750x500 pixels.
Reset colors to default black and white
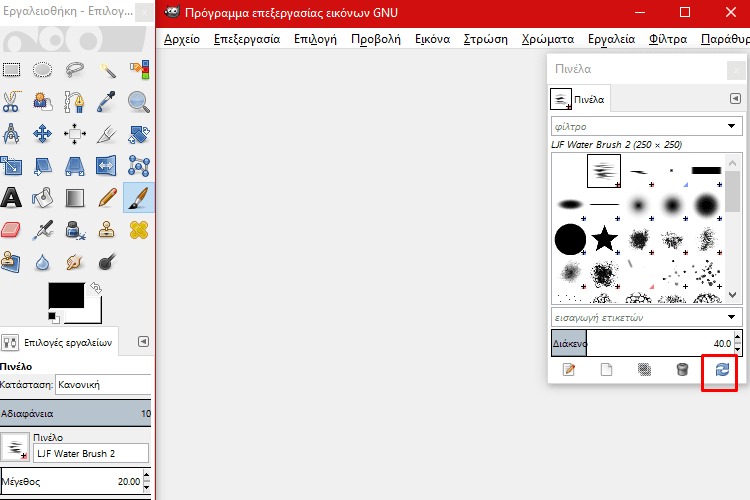point(54,317)
